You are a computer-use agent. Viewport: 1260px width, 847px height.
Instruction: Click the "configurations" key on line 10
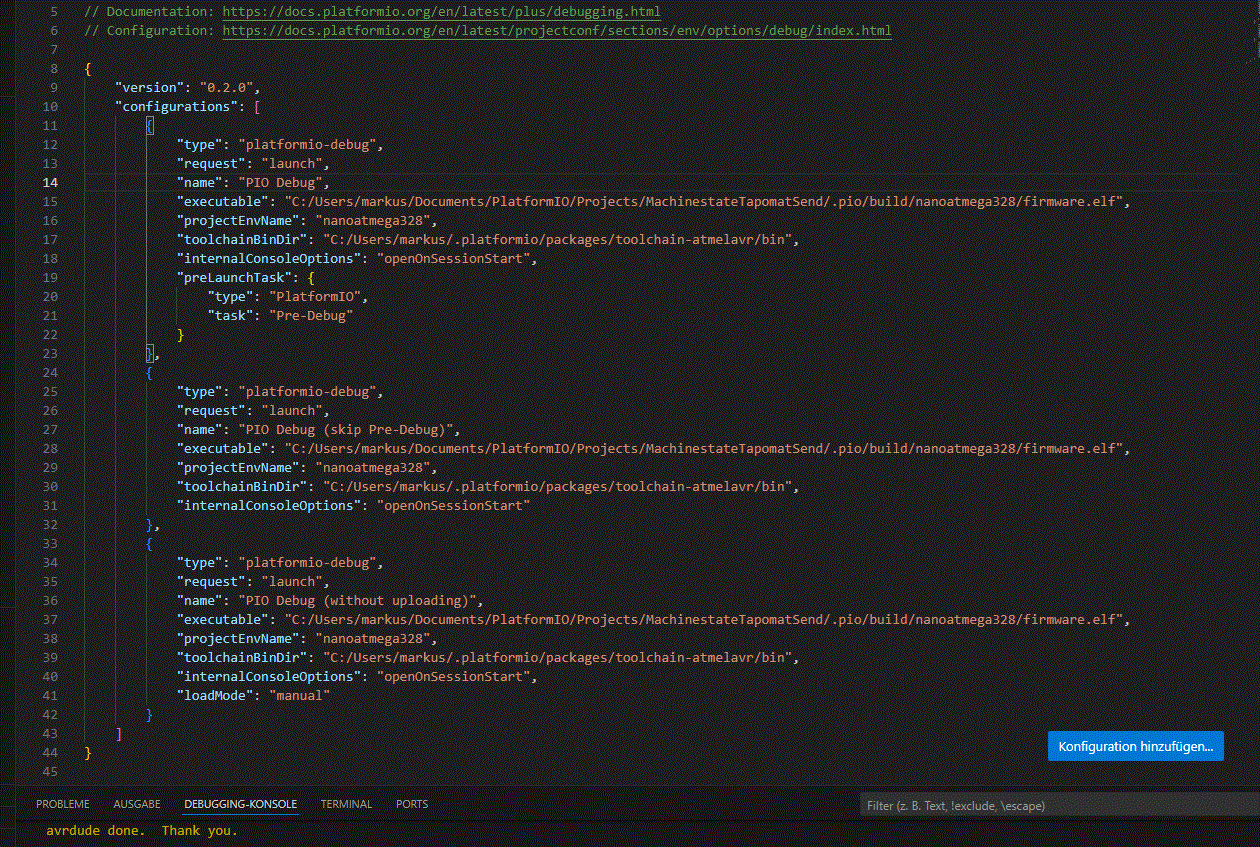177,107
